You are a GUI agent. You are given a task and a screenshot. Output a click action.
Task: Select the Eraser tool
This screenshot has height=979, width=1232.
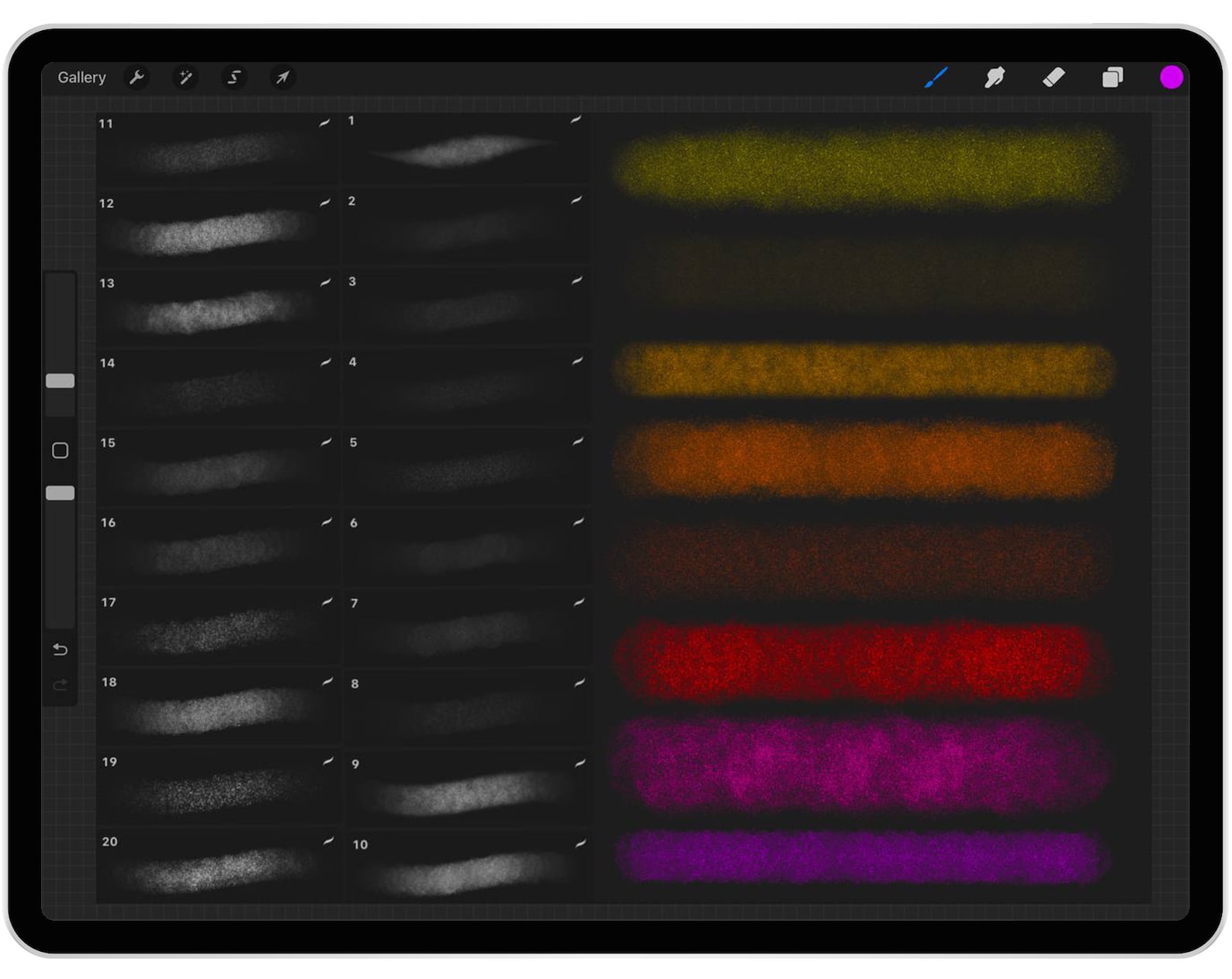click(x=1054, y=78)
